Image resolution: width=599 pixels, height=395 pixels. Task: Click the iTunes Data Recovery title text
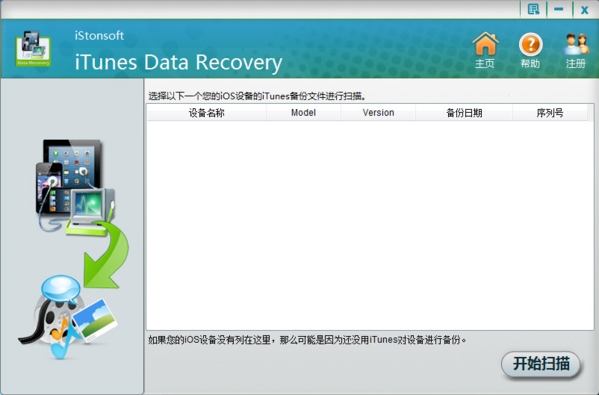[x=178, y=63]
